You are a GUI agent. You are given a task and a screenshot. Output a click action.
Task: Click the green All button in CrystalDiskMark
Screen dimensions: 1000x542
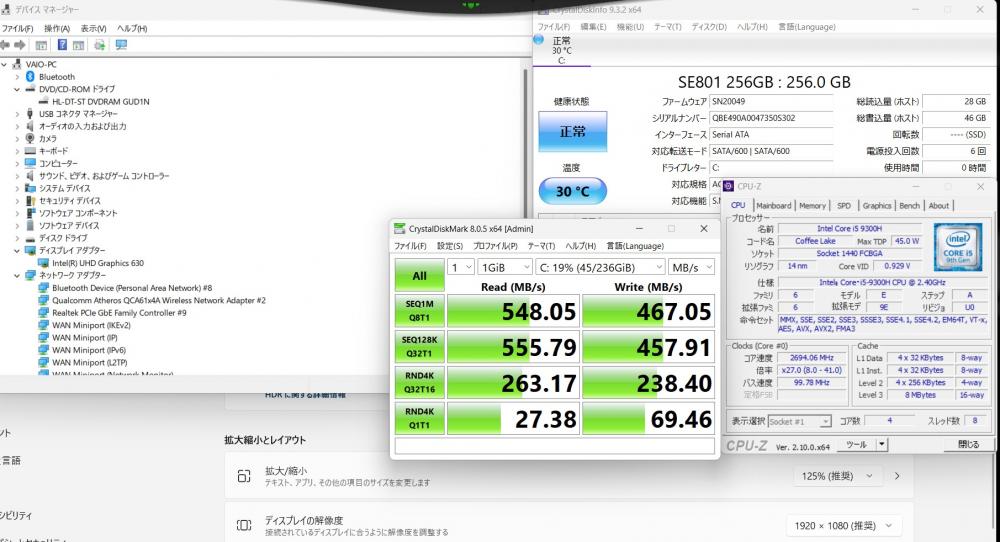419,275
